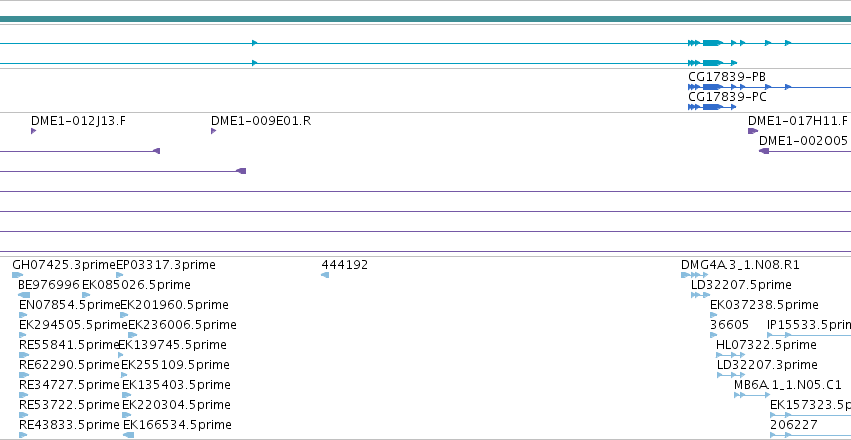
Task: Click the spliced glyph under LD32207.3prime
Action: pyautogui.click(x=731, y=375)
